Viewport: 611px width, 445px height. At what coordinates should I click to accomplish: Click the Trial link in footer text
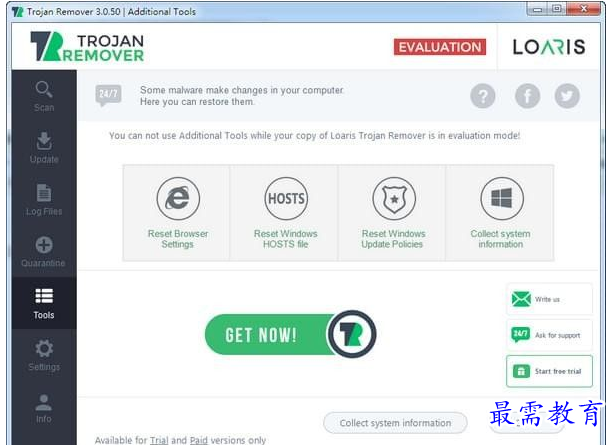[159, 440]
